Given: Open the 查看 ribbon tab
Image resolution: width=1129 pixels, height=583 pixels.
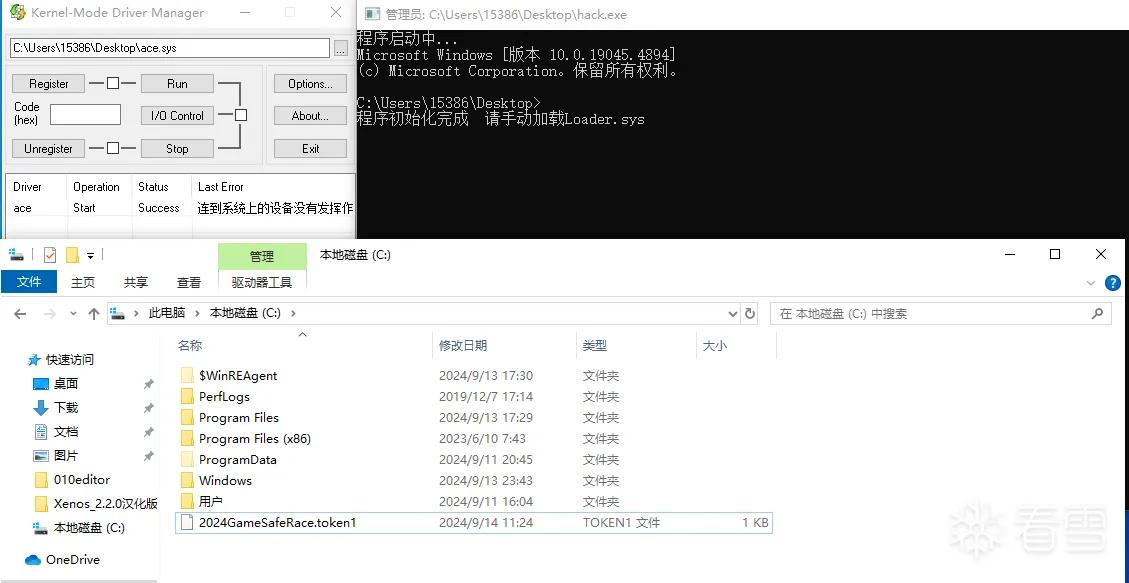Looking at the screenshot, I should (x=189, y=283).
